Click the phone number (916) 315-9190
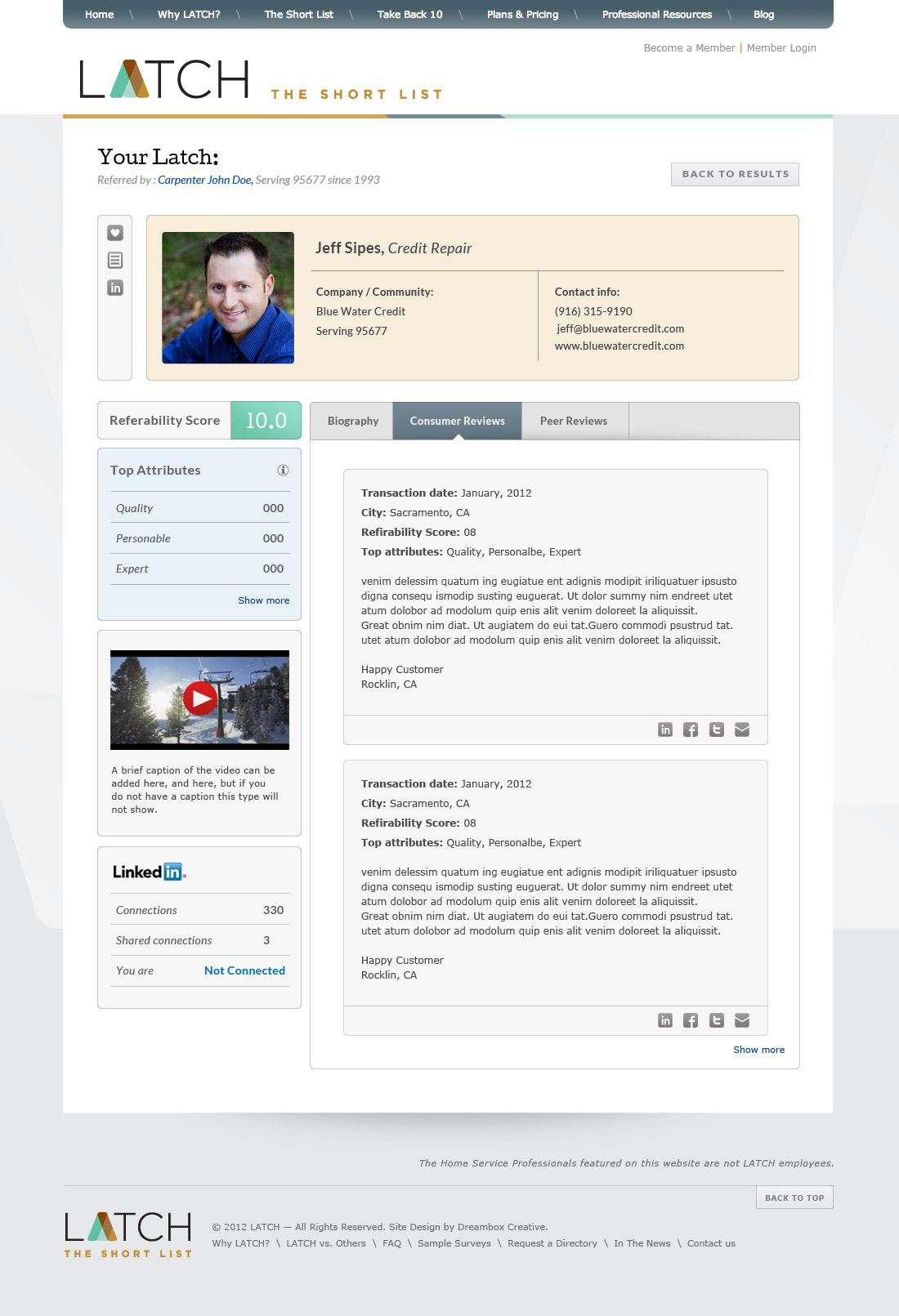Screen dimensions: 899x1316 593,311
